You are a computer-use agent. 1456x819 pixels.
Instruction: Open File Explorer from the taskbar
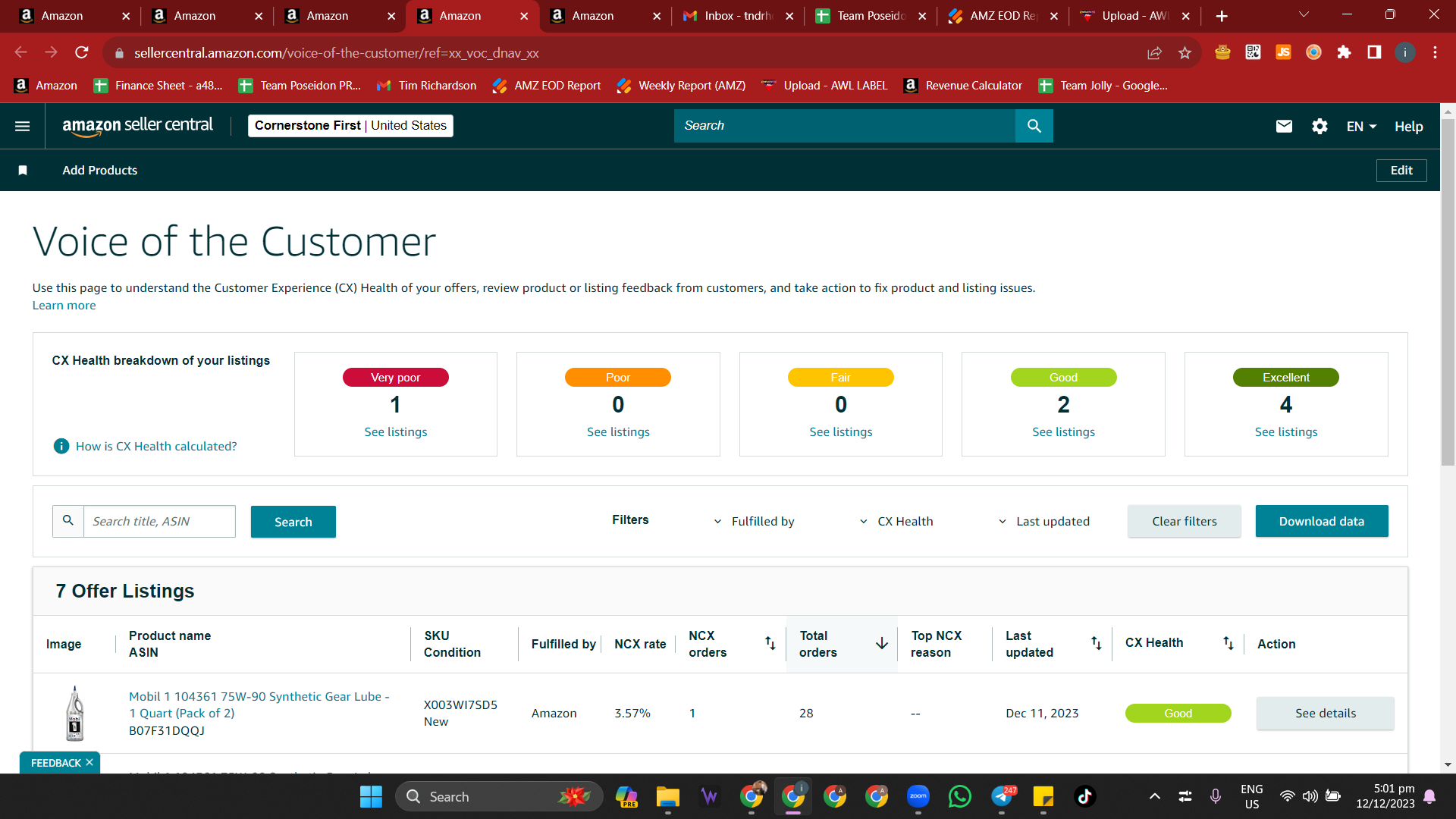[667, 796]
